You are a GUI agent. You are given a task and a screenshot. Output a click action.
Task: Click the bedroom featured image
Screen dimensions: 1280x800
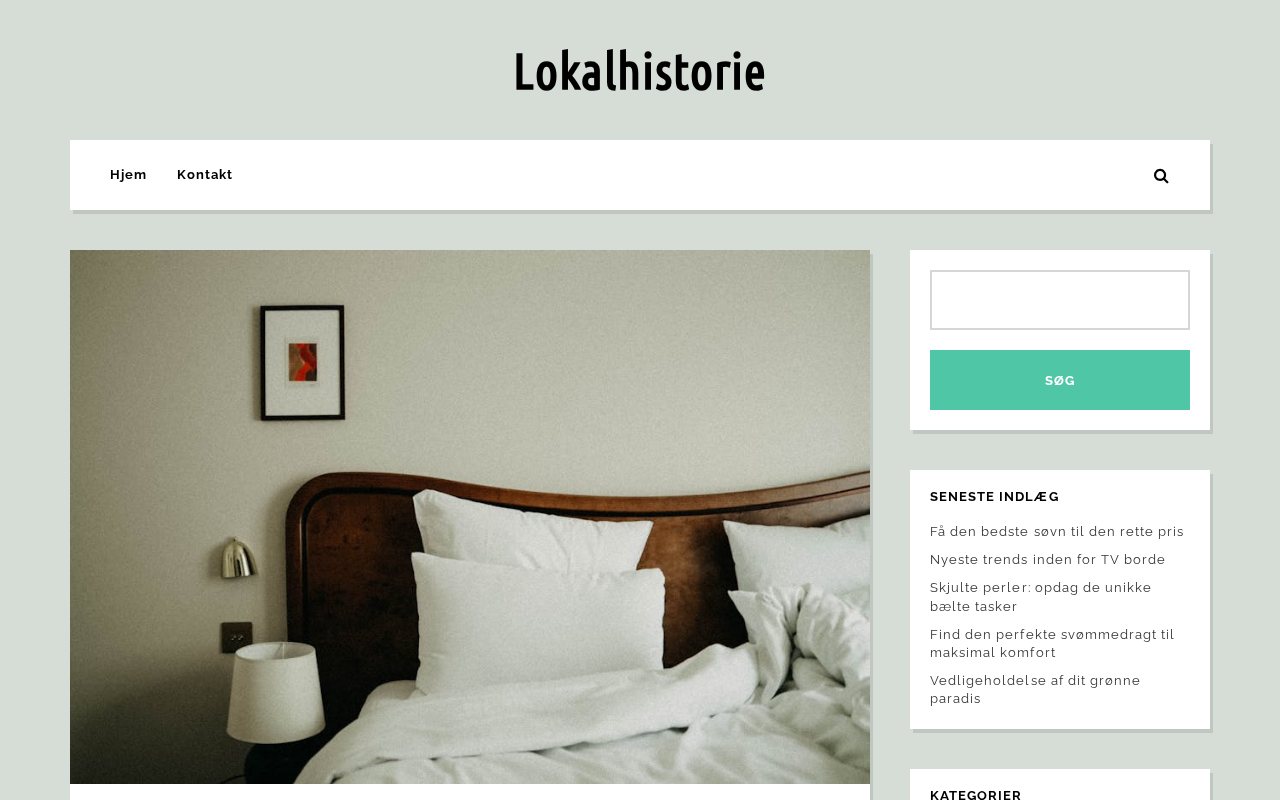470,517
